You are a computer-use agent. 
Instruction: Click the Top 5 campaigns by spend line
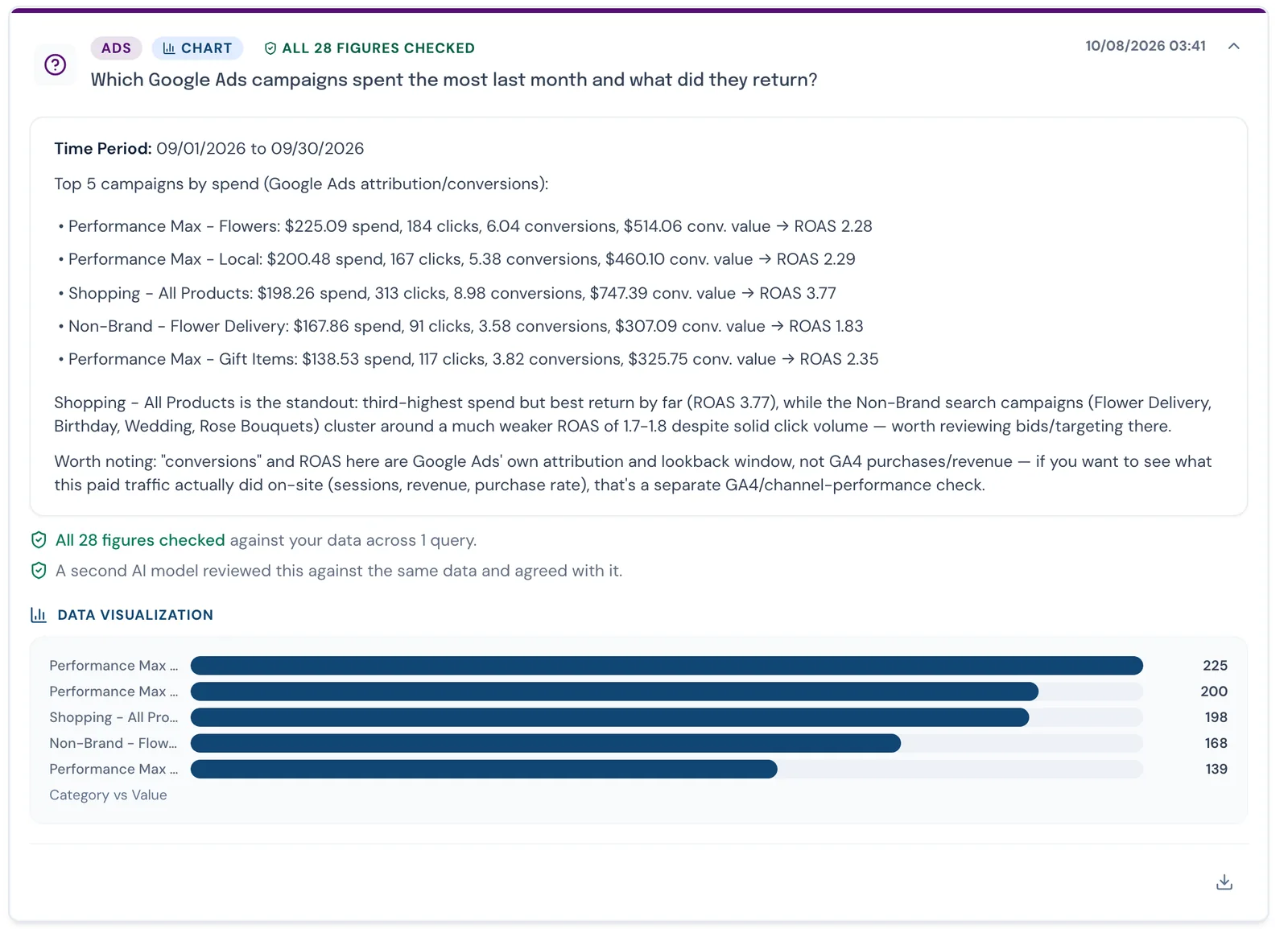tap(301, 184)
